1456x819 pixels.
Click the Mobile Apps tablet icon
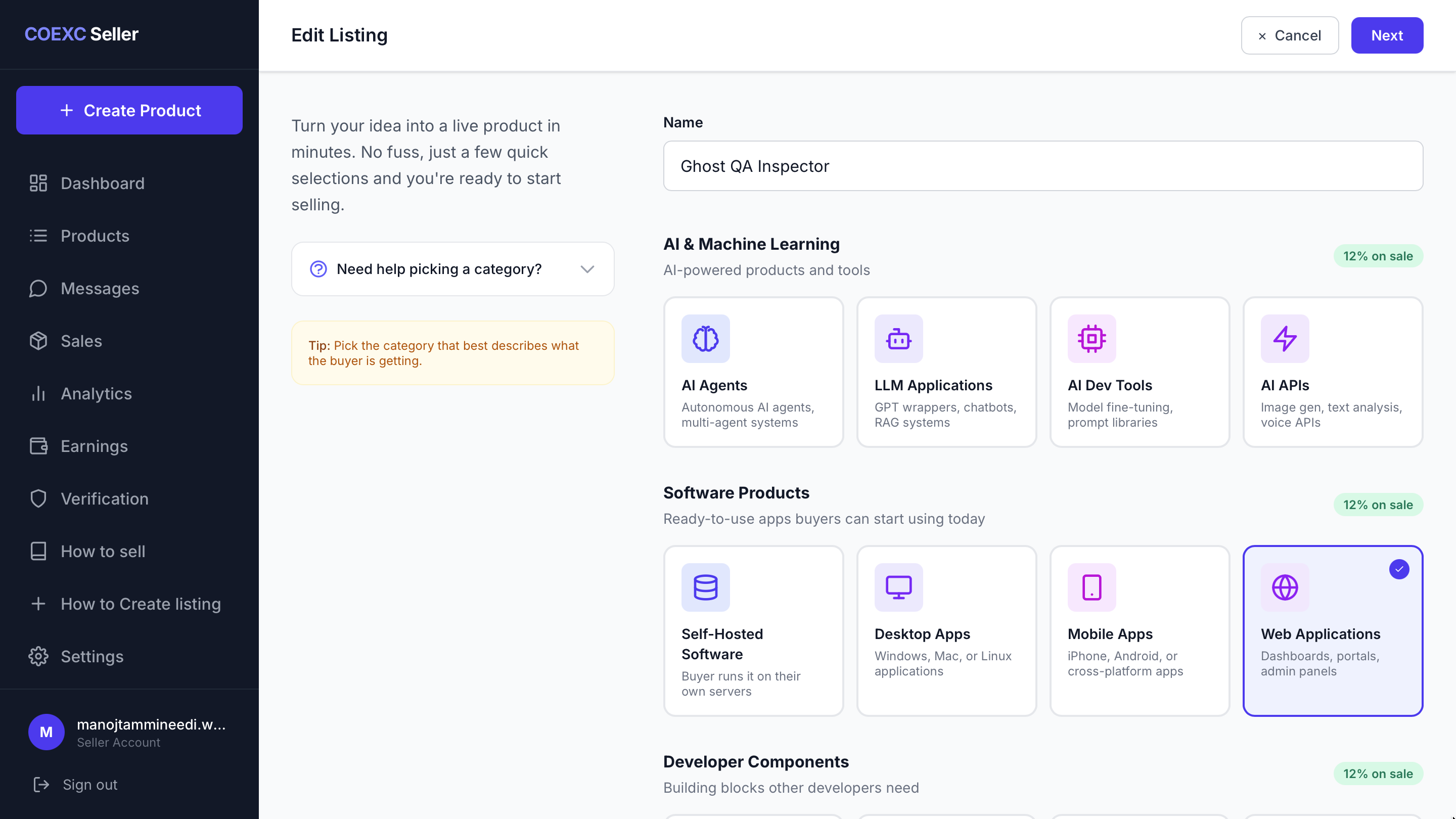pos(1091,587)
